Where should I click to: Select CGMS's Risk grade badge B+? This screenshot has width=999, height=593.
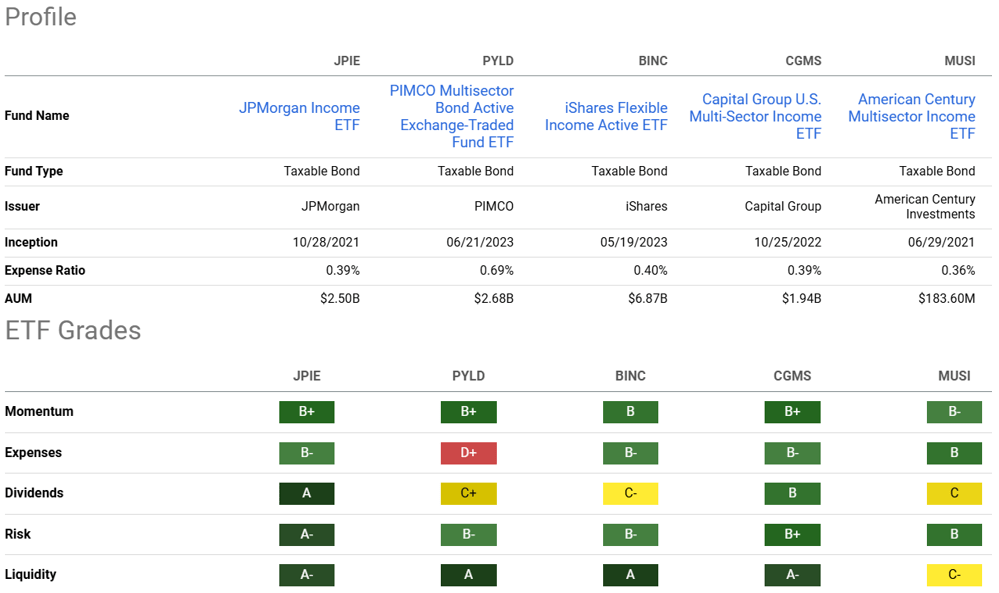click(x=792, y=534)
